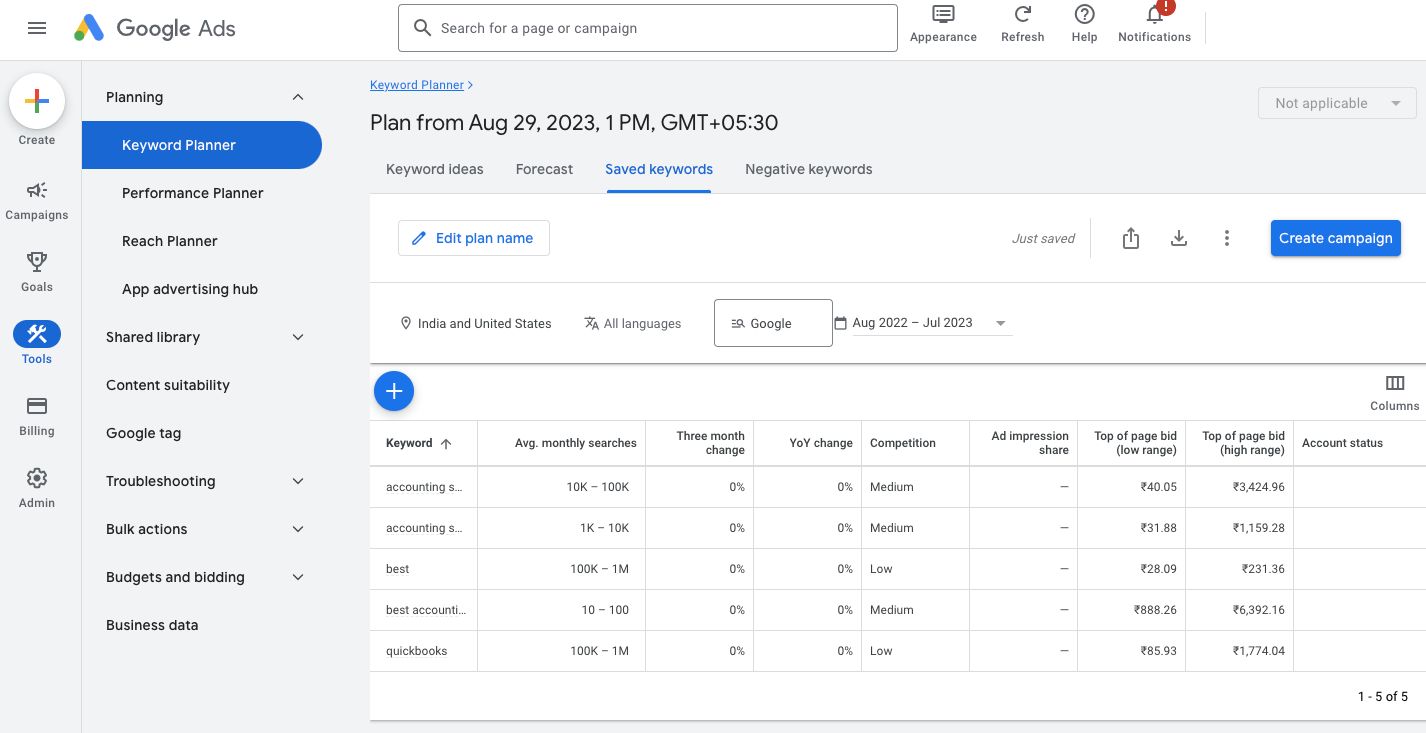The image size is (1426, 733).
Task: Click the Create plus button in sidebar
Action: (x=37, y=101)
